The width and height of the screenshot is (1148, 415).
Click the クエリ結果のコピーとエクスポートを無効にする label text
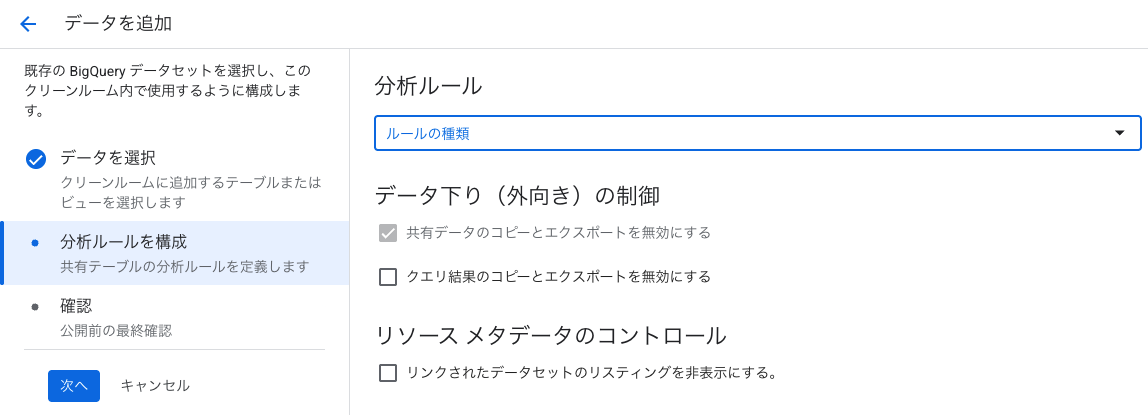[x=558, y=277]
